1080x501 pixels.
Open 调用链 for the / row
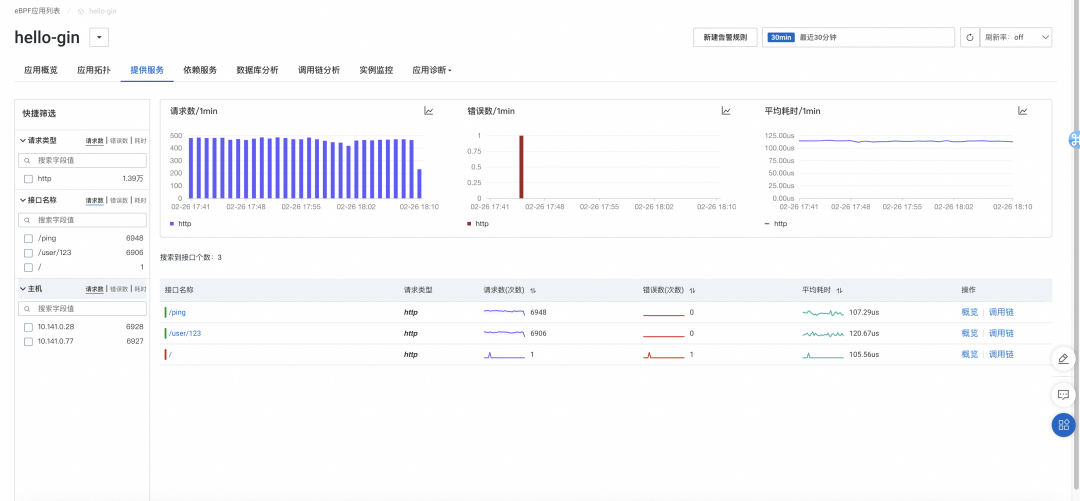(1001, 354)
